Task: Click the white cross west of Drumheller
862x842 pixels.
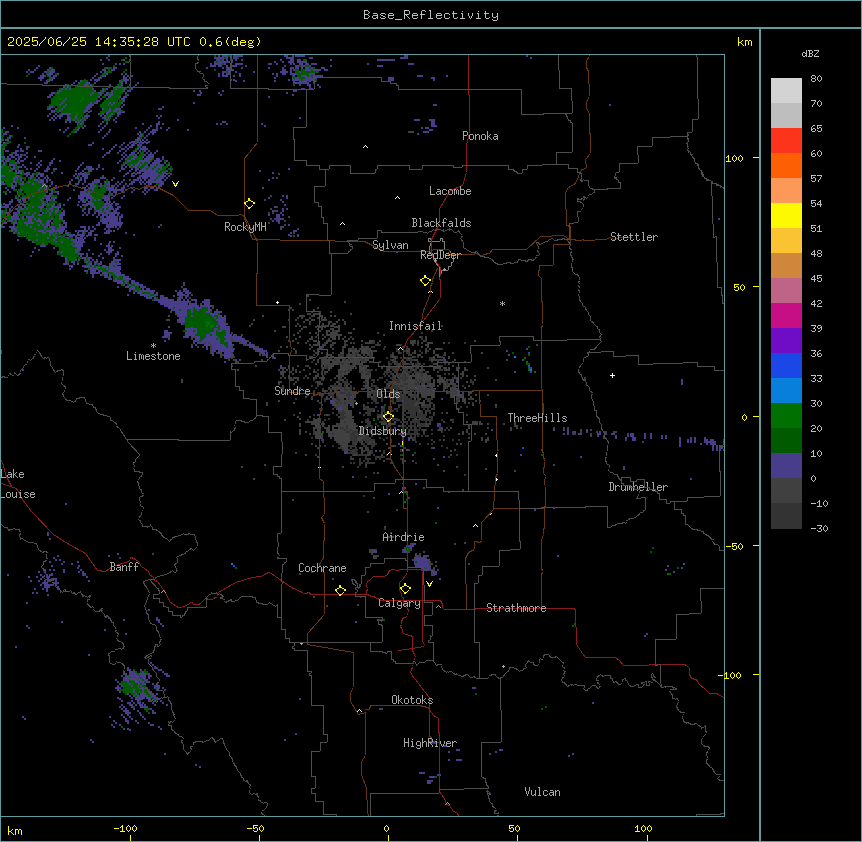Action: [612, 375]
